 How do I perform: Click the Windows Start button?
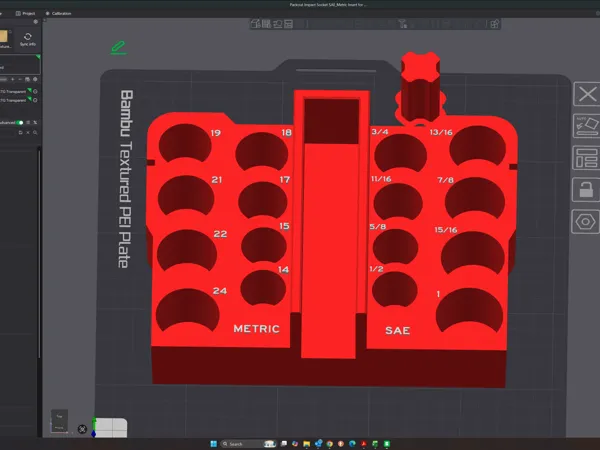point(214,444)
